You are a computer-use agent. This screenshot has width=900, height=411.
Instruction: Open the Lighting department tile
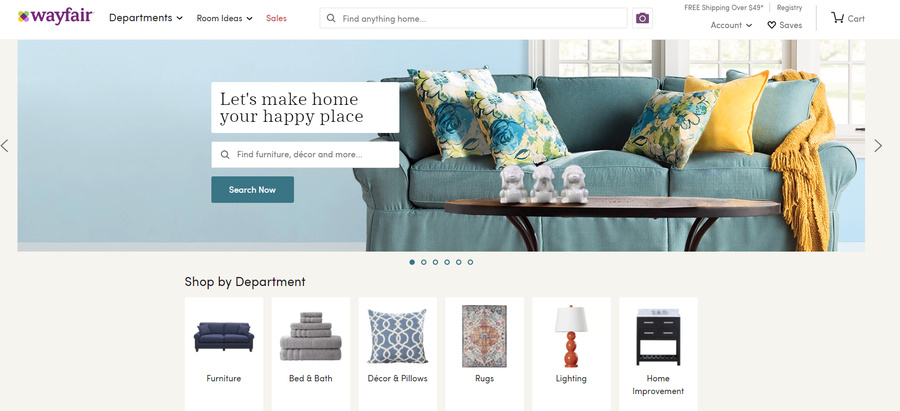[x=571, y=353]
